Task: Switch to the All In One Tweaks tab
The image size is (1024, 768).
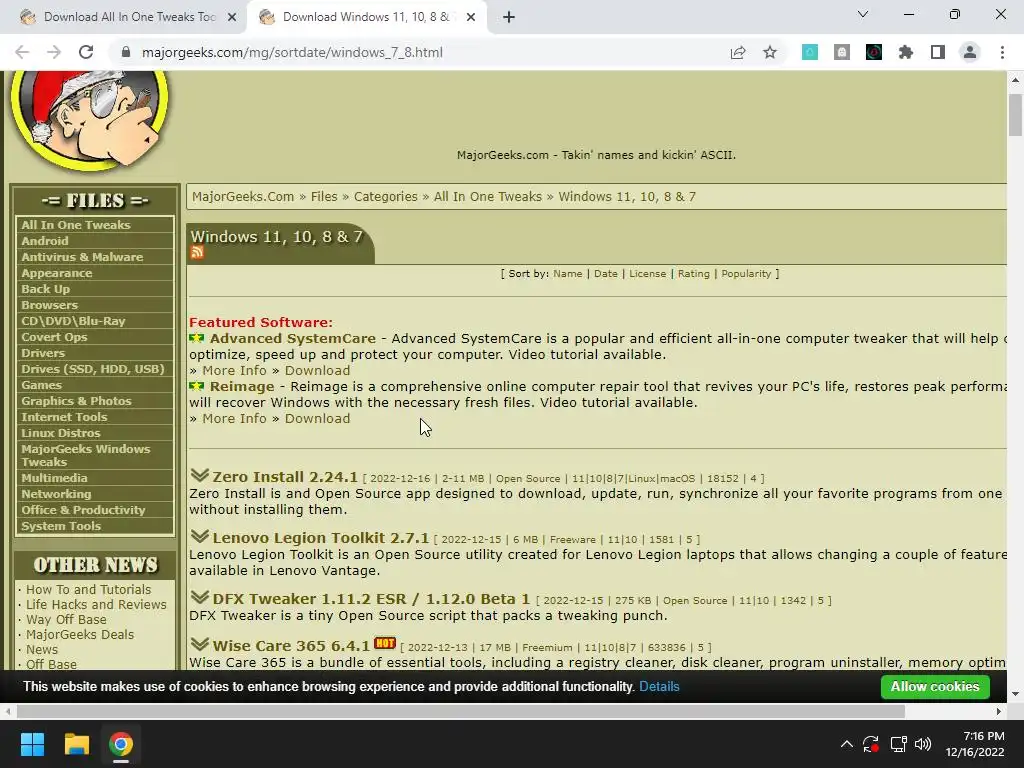Action: point(124,17)
